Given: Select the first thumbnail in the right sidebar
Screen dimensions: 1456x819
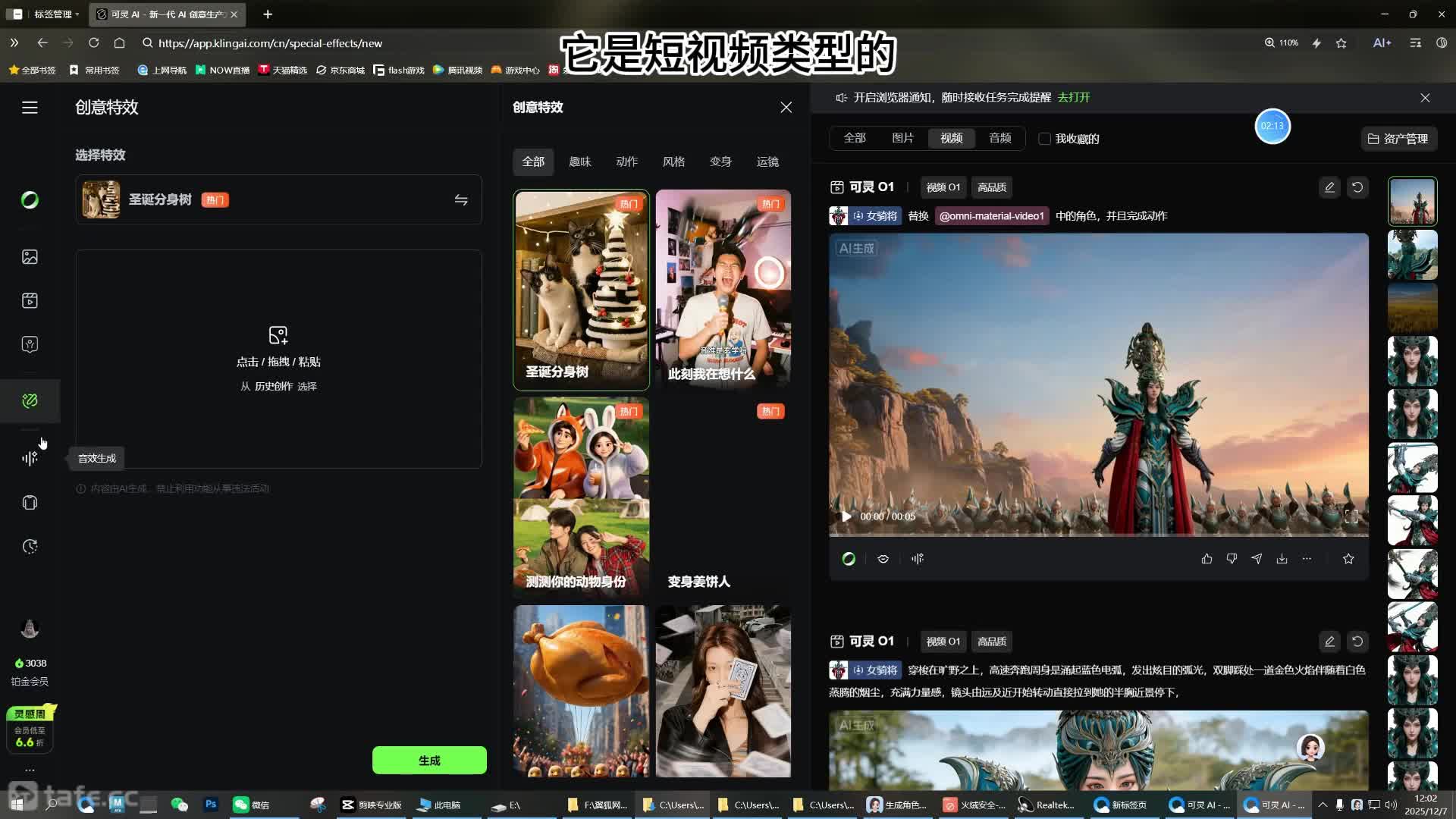Looking at the screenshot, I should 1411,201.
